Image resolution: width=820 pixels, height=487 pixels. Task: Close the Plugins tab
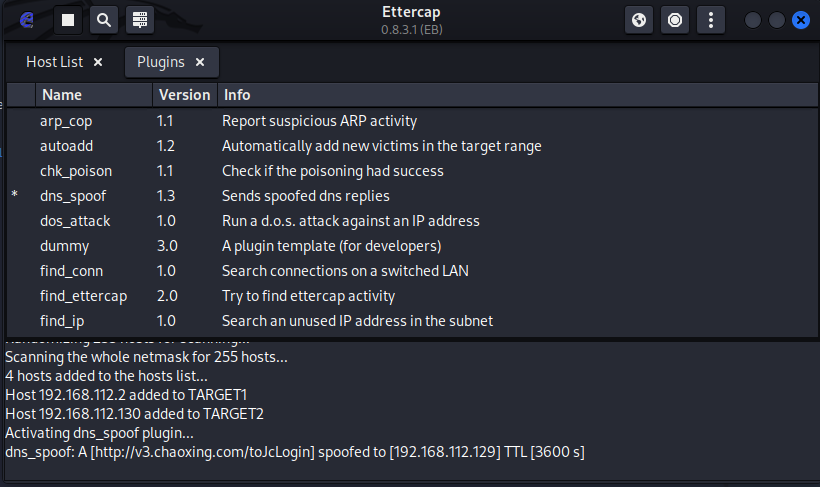[x=200, y=62]
